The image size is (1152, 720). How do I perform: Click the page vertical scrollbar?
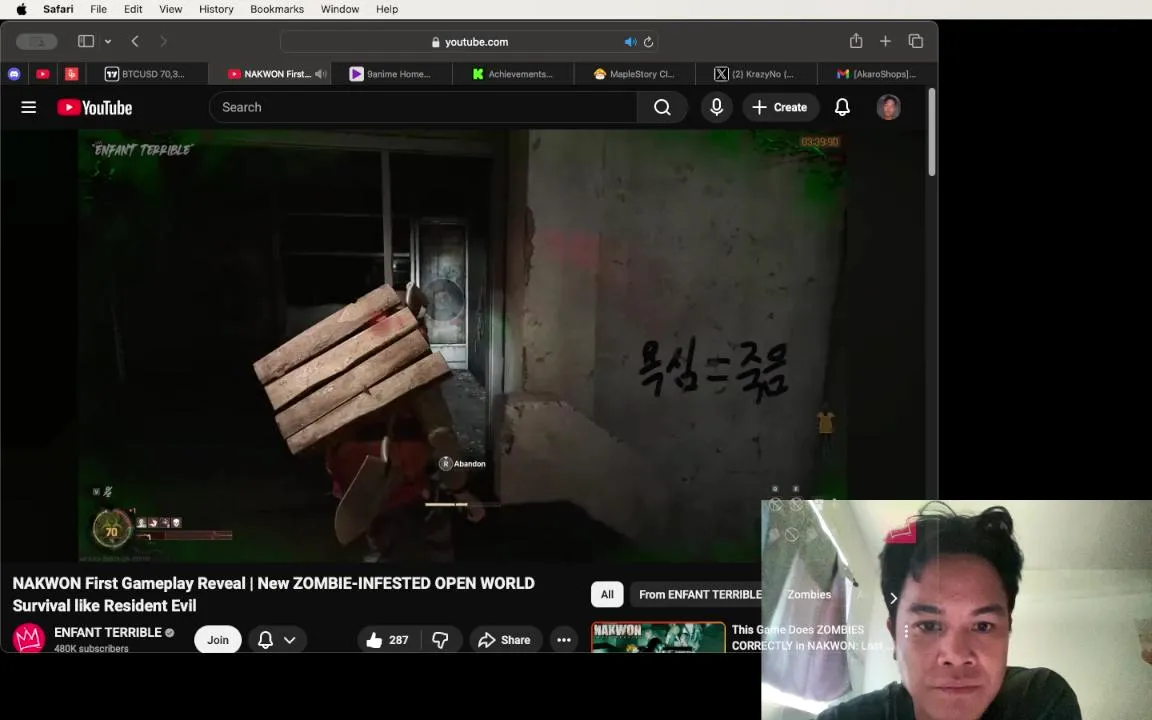point(932,132)
